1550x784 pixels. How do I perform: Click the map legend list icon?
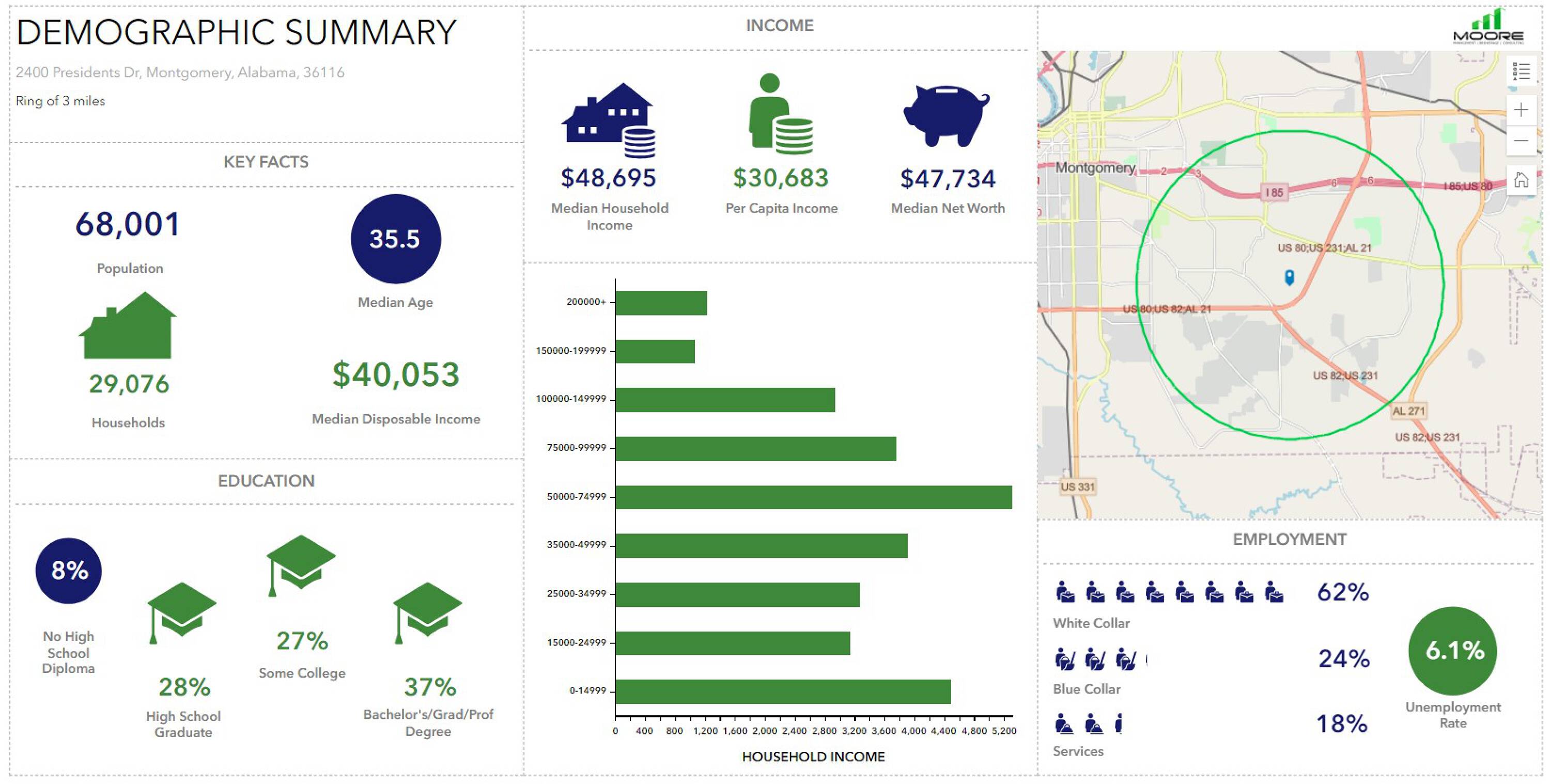pos(1521,72)
